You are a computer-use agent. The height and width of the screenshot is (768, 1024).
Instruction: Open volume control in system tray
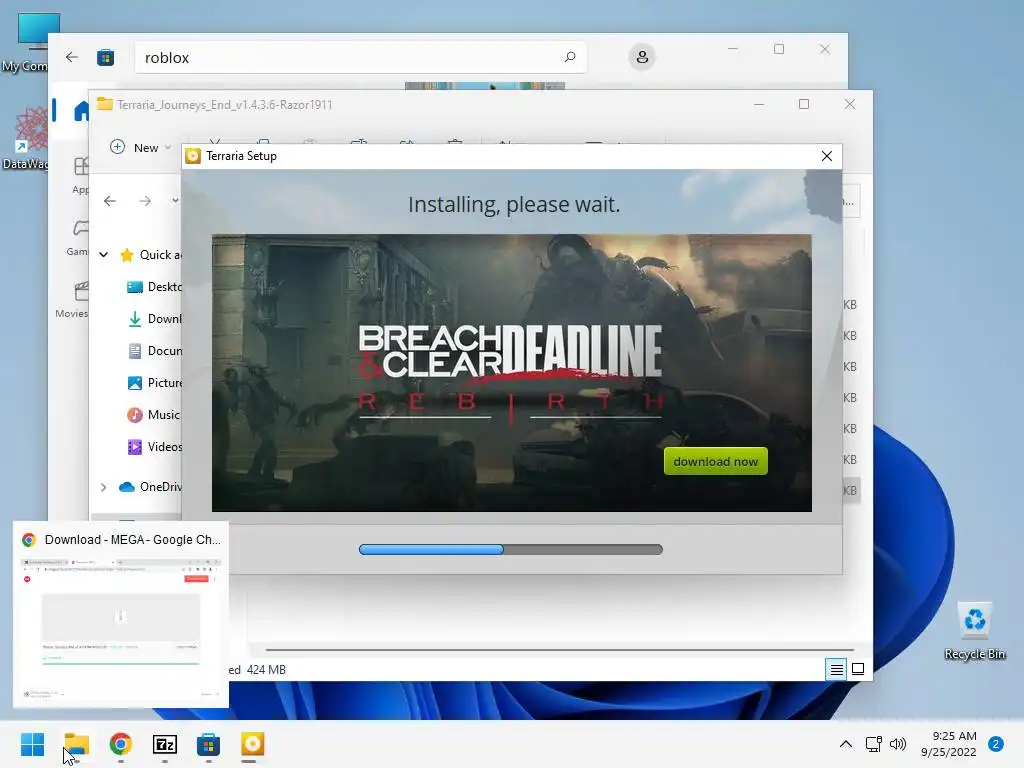pos(898,744)
